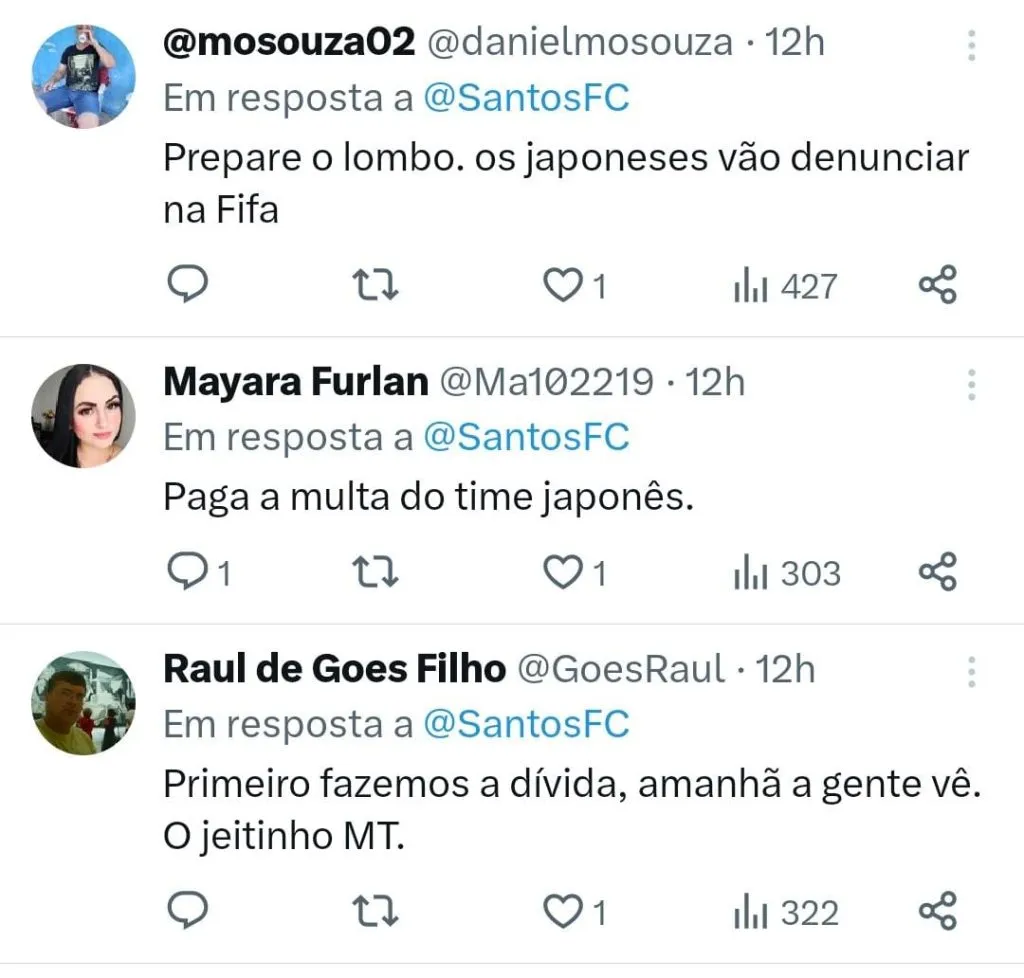The image size is (1024, 978).
Task: Open more options for @mosouza02 tweet
Action: point(971,45)
